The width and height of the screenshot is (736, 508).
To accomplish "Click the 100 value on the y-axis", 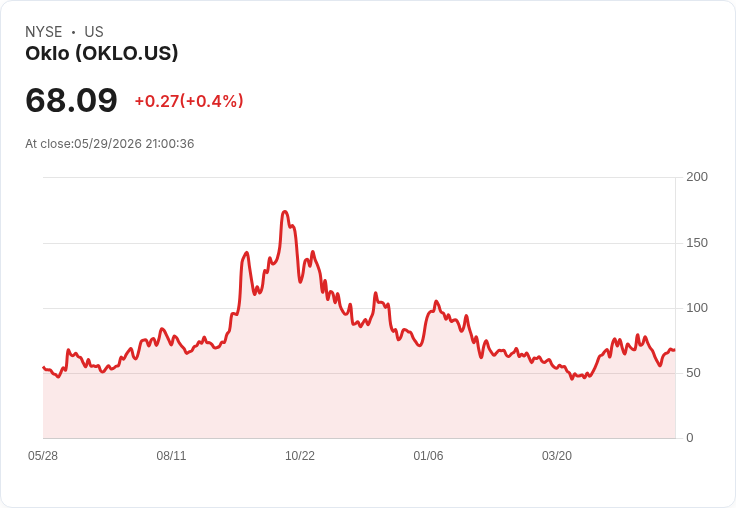I will click(697, 308).
